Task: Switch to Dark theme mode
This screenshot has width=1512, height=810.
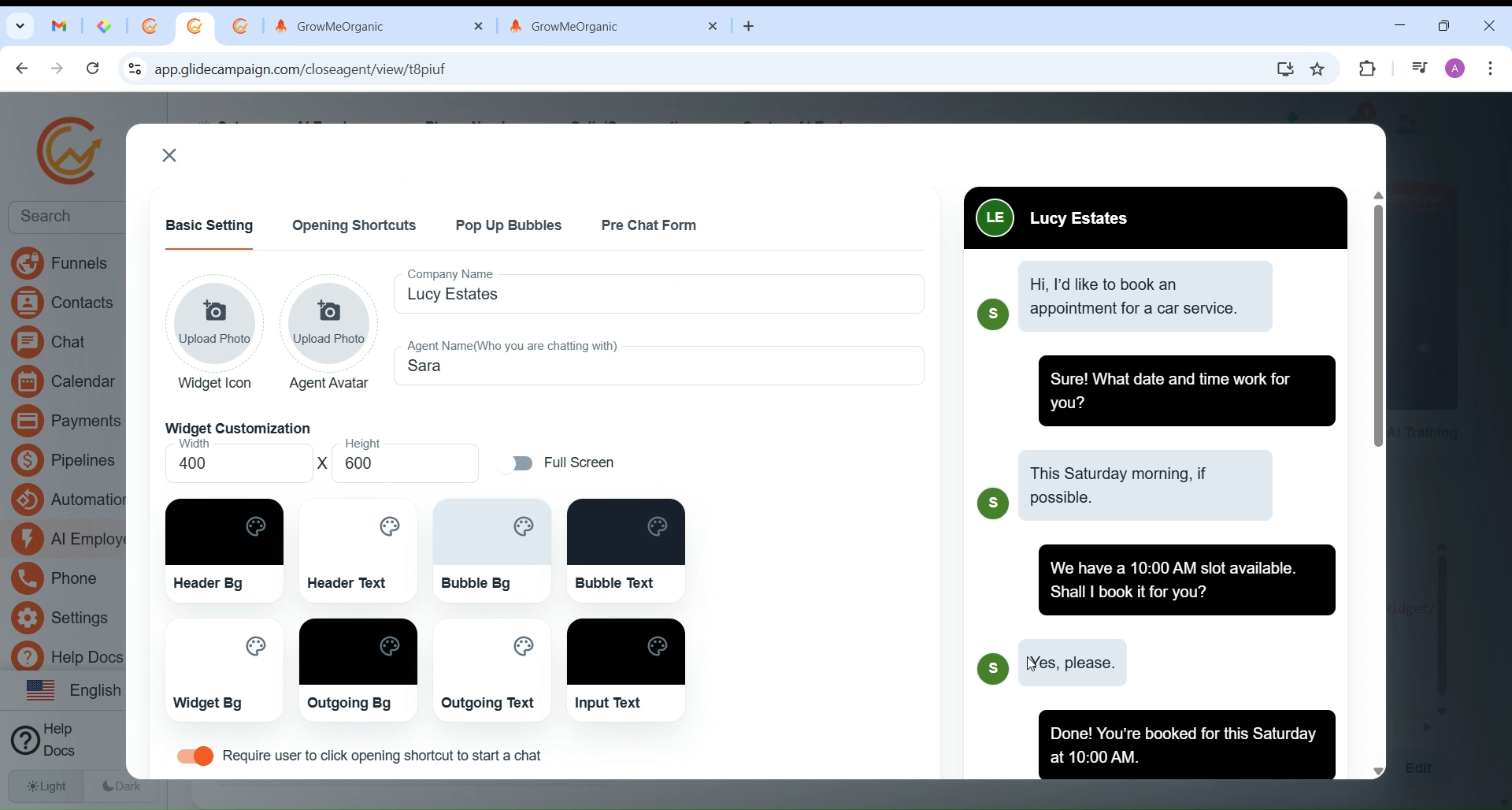Action: pos(122,787)
